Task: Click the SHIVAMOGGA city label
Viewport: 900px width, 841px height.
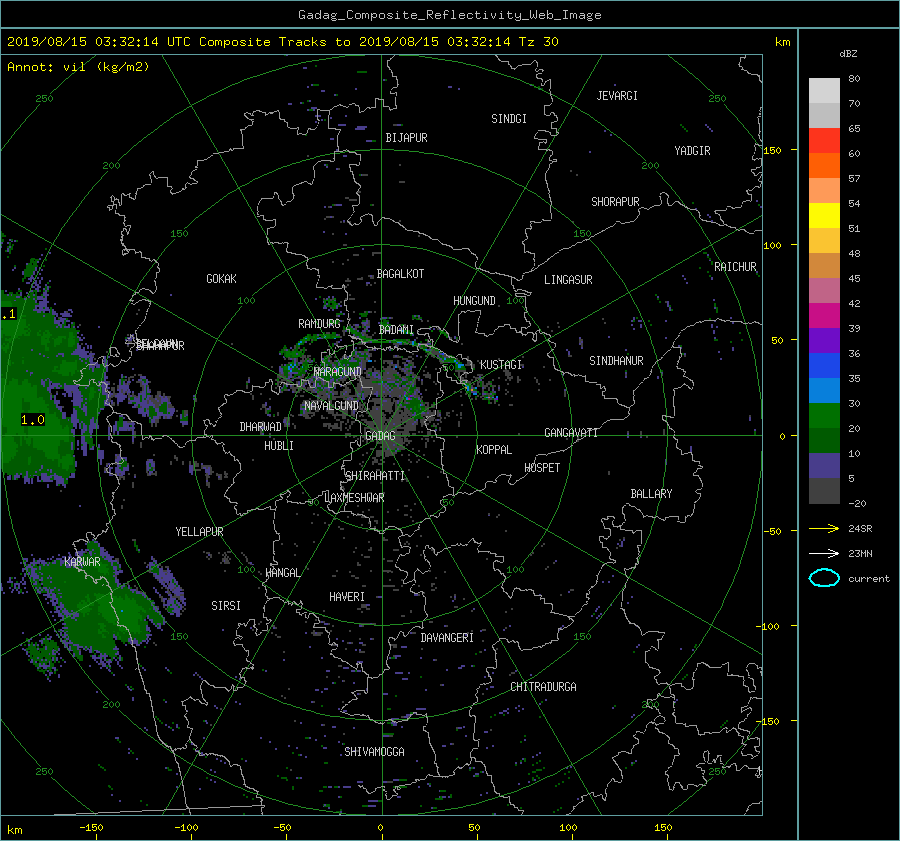Action: click(x=374, y=752)
